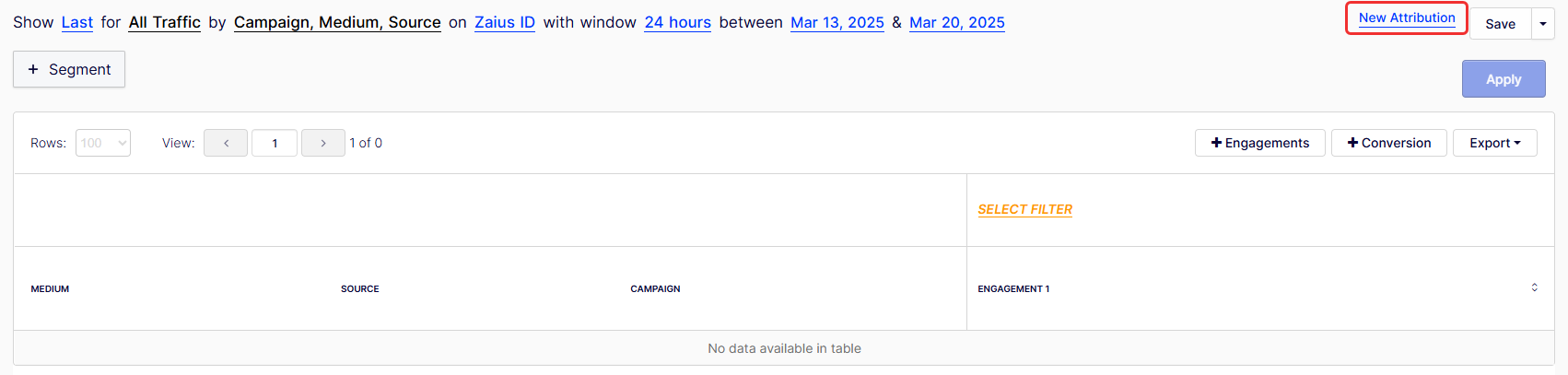
Task: Add a new Segment
Action: (69, 69)
